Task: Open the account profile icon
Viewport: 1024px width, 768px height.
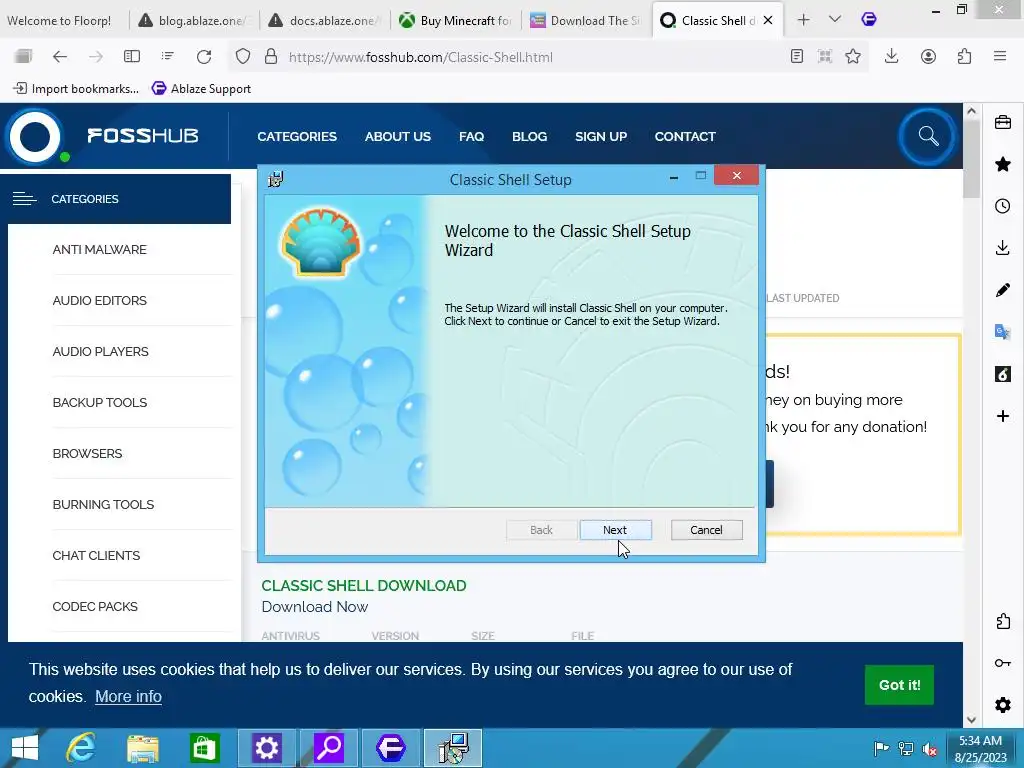Action: click(x=928, y=57)
